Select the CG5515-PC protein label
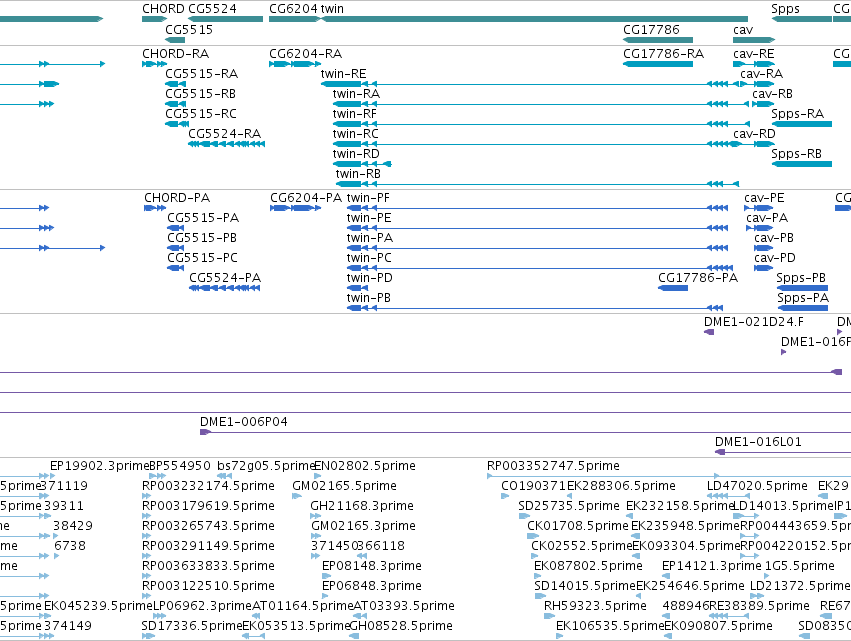 202,258
